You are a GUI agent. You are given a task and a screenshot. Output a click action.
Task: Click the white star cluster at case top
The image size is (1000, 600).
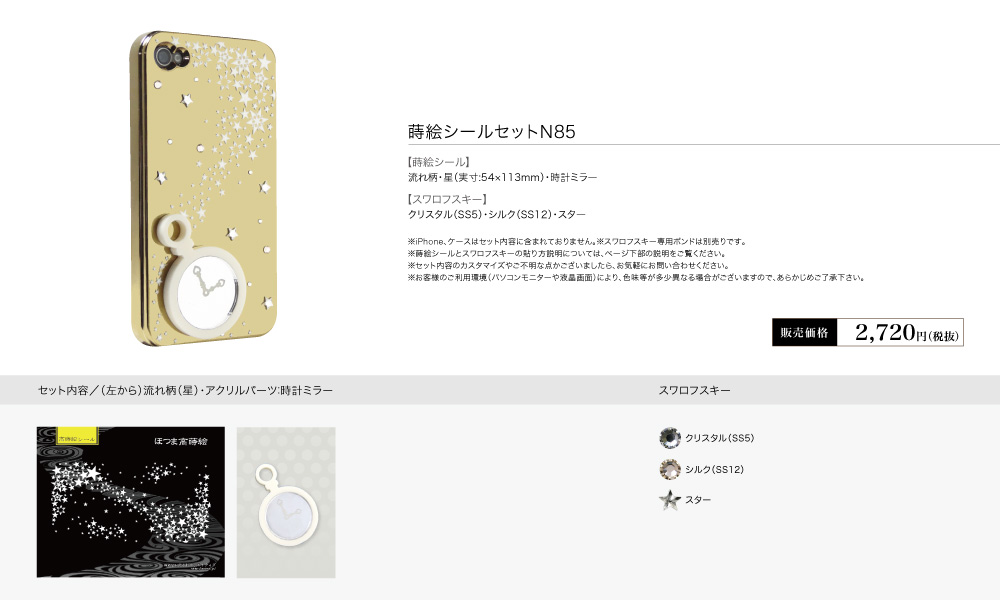click(239, 83)
